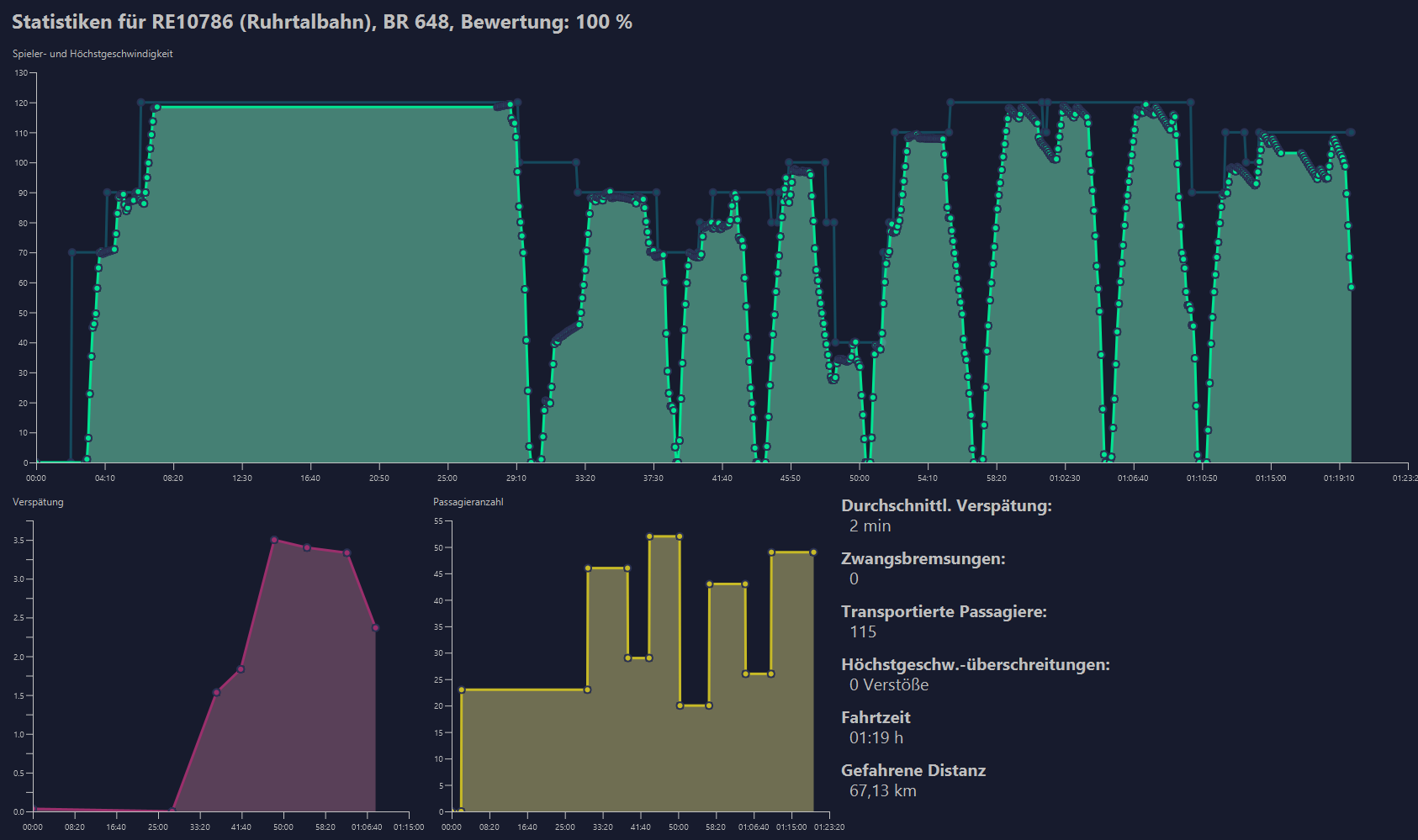Click the 120 label on speed y-axis

(x=21, y=103)
